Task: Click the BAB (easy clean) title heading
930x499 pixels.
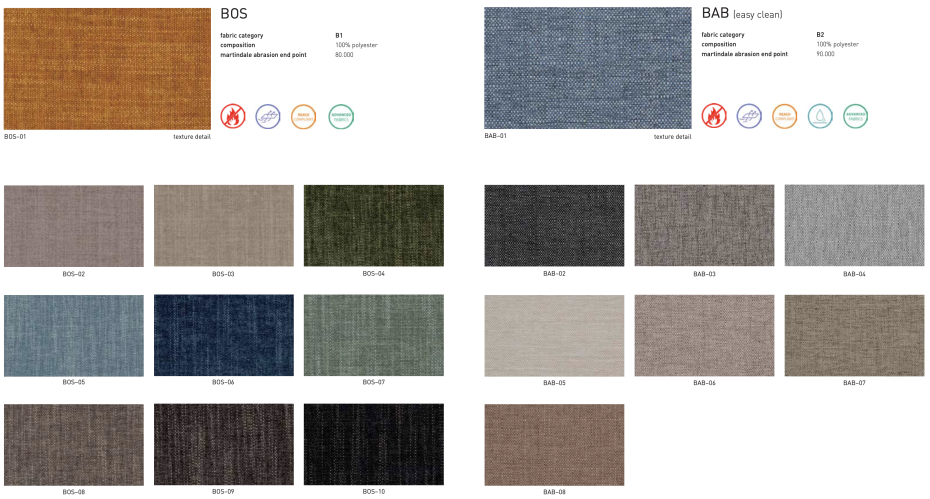Action: [741, 14]
